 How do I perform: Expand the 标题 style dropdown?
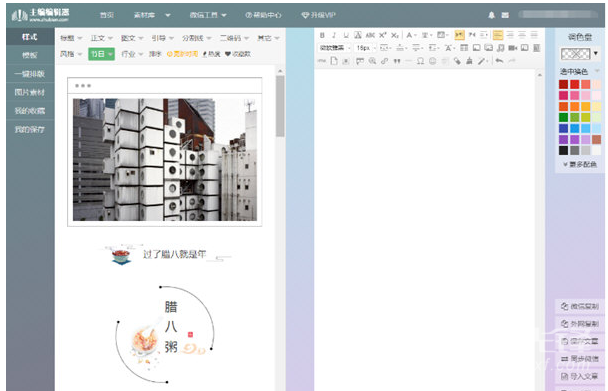pos(71,38)
